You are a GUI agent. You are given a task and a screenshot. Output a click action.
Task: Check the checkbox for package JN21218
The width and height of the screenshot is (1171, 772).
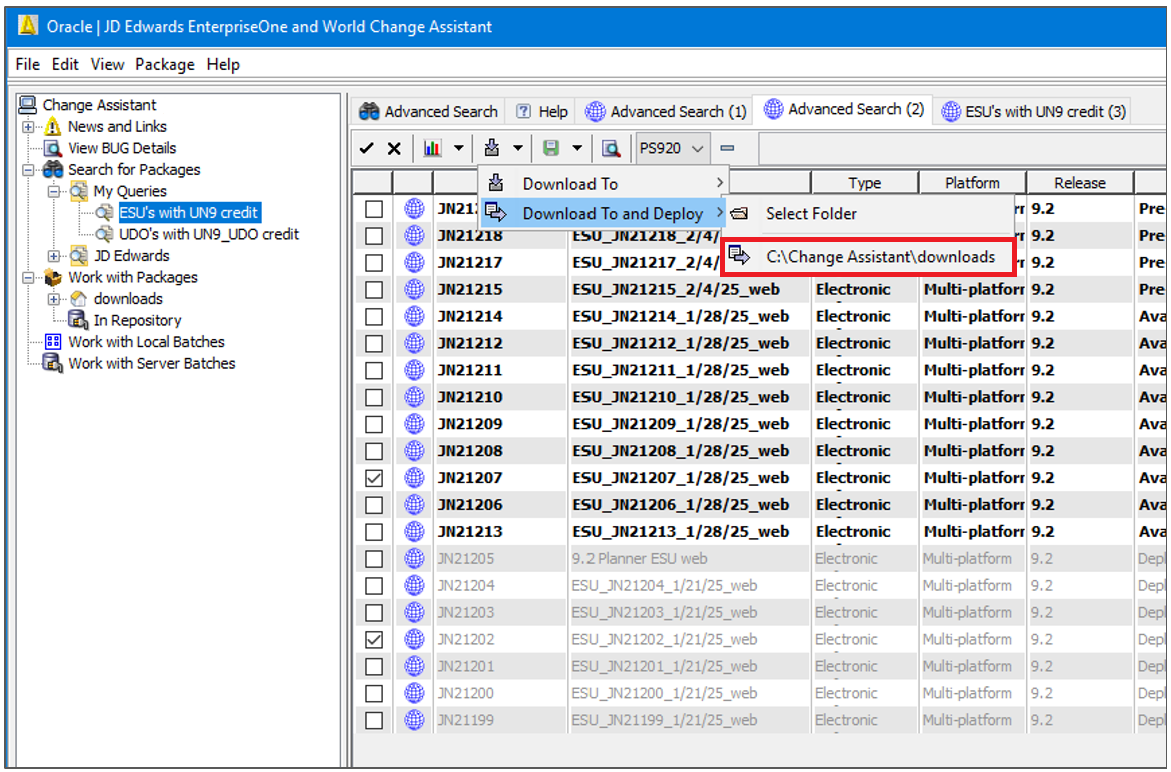[x=373, y=235]
